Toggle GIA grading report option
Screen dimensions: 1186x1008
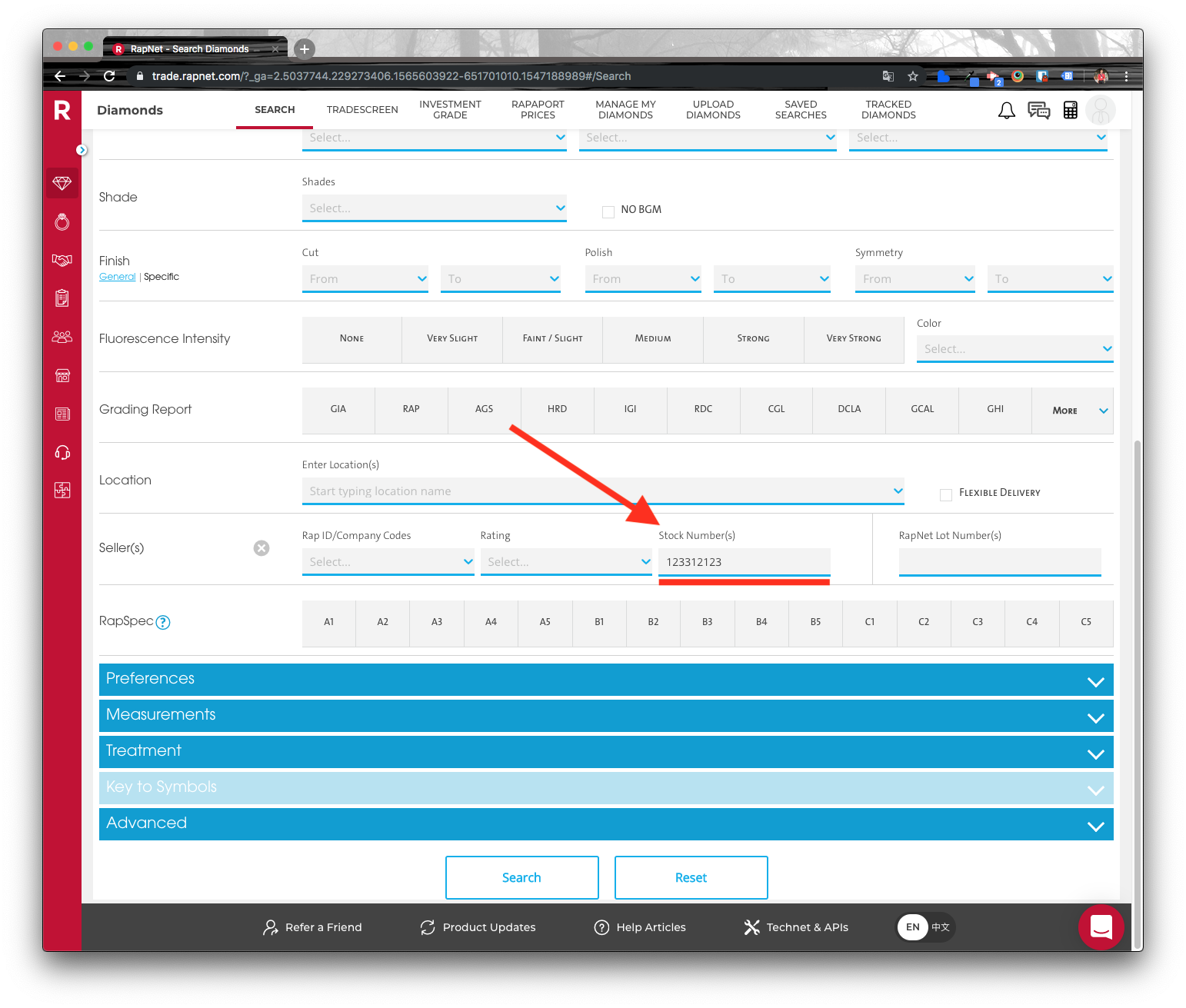pos(338,410)
